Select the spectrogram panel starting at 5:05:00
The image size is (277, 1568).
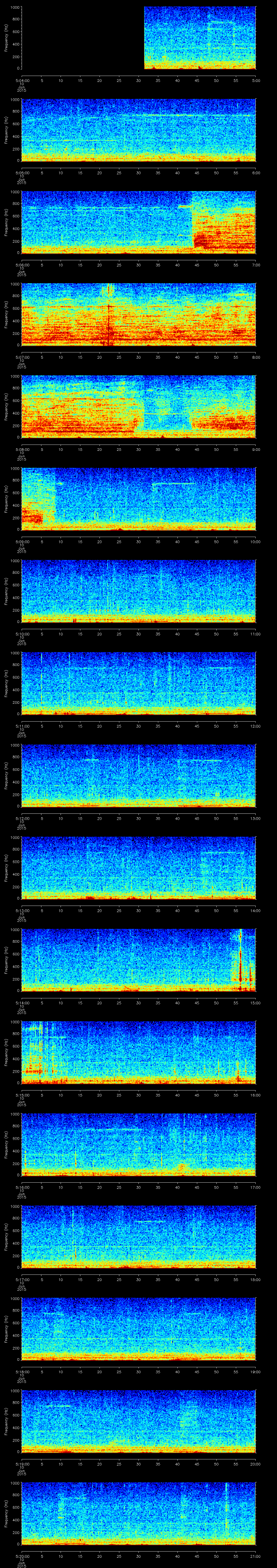pyautogui.click(x=139, y=130)
